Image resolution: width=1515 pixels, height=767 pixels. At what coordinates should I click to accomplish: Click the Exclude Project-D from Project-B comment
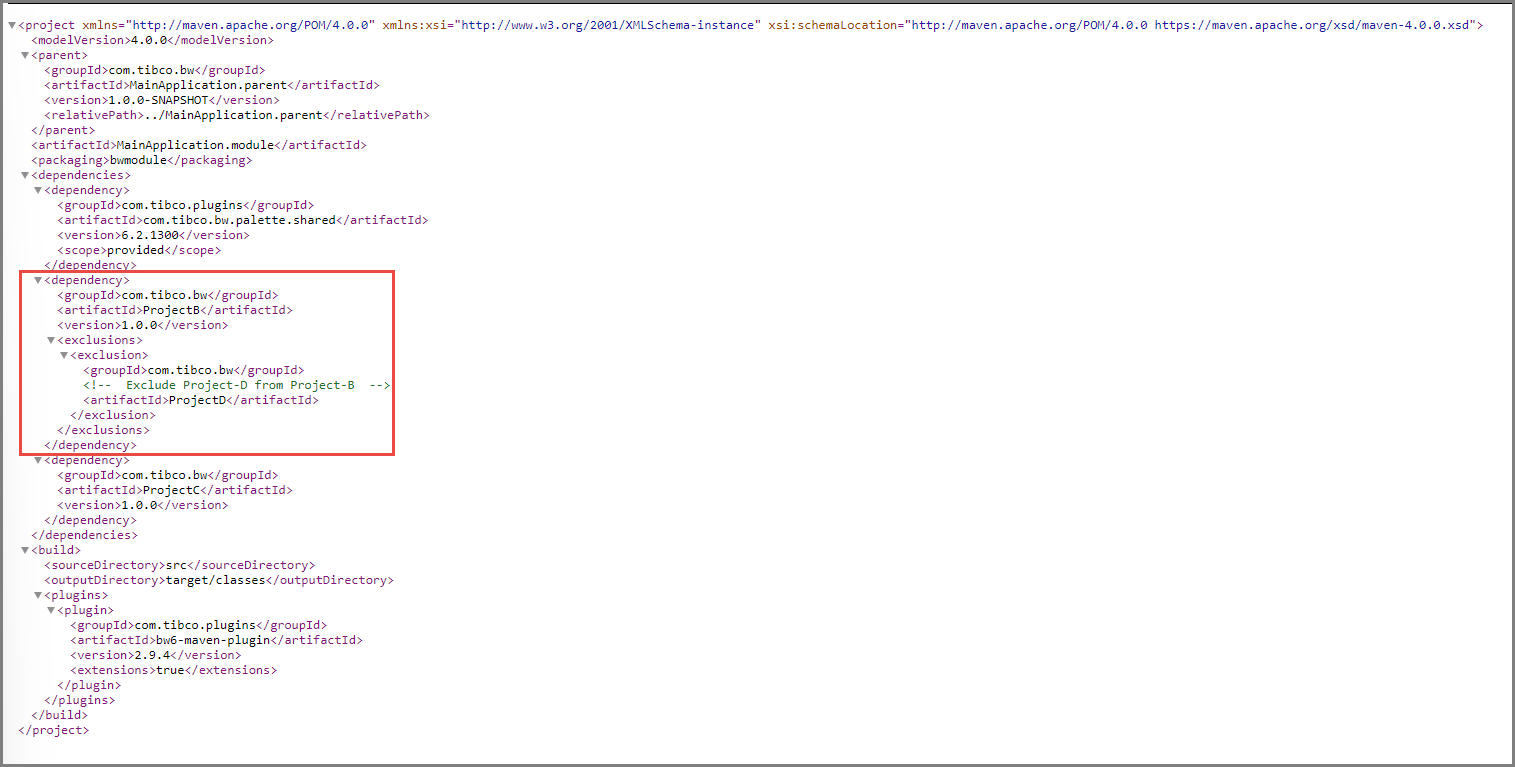[x=237, y=385]
